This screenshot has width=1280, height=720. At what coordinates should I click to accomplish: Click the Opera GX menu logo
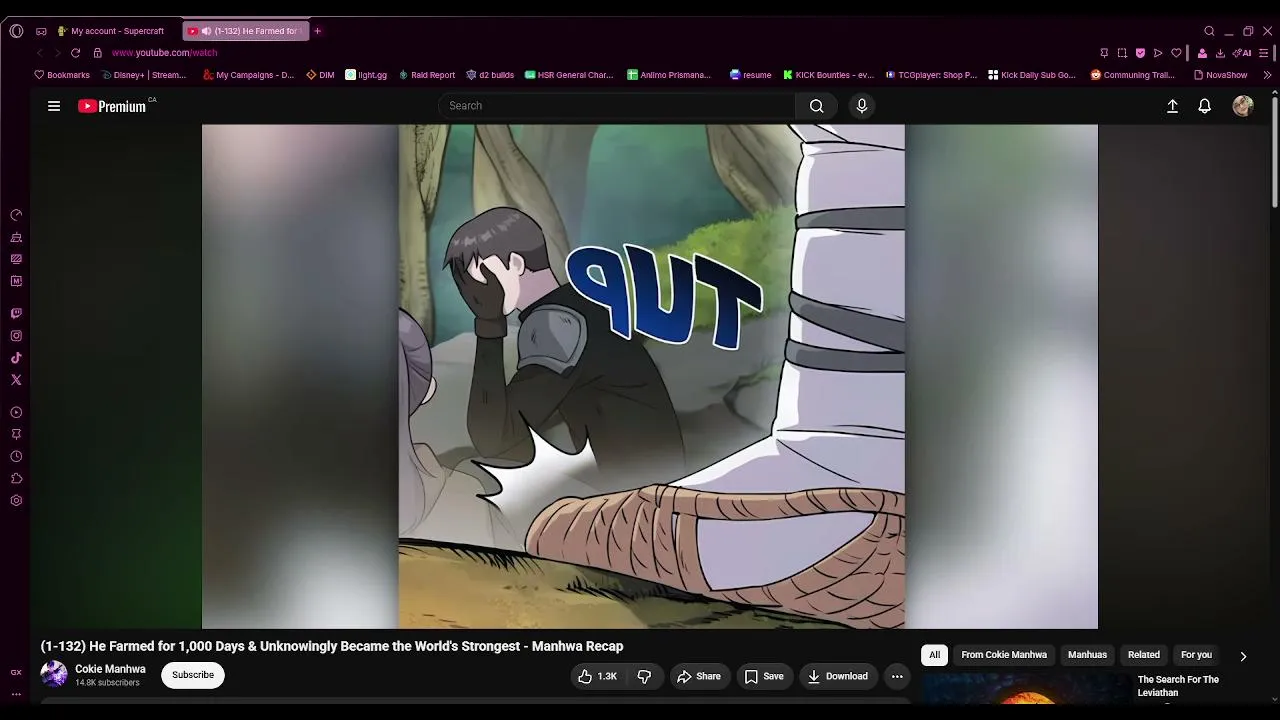coord(16,31)
